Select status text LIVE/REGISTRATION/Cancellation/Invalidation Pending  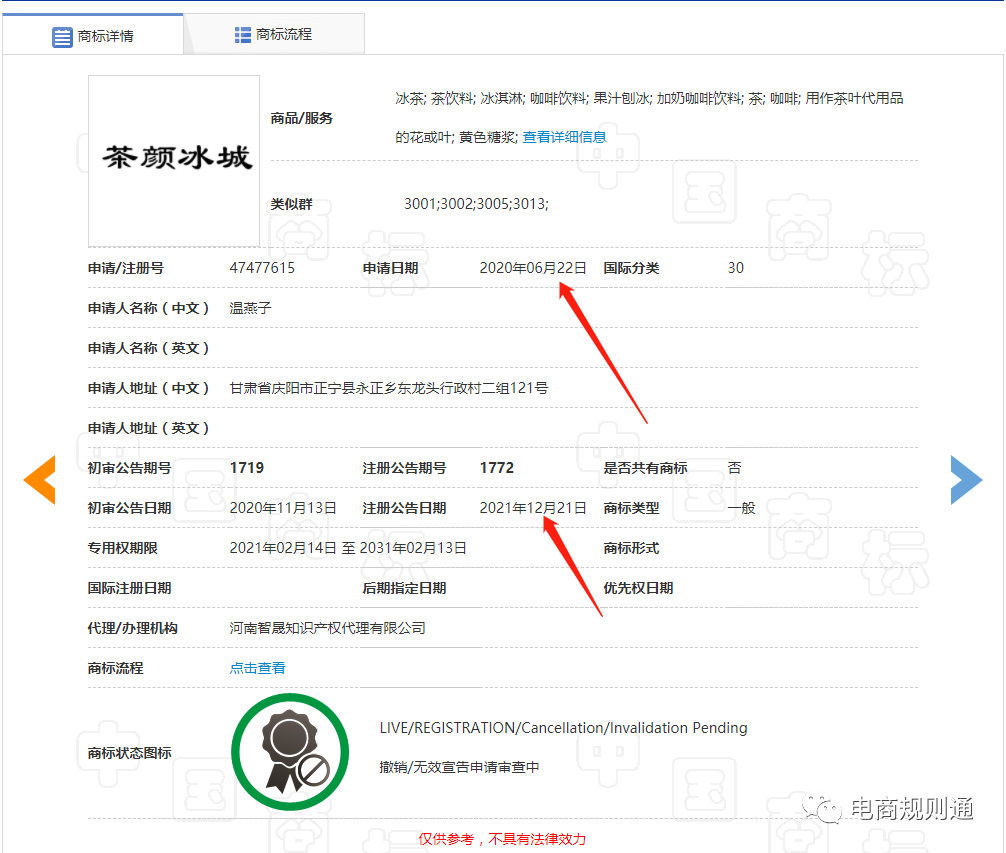563,728
